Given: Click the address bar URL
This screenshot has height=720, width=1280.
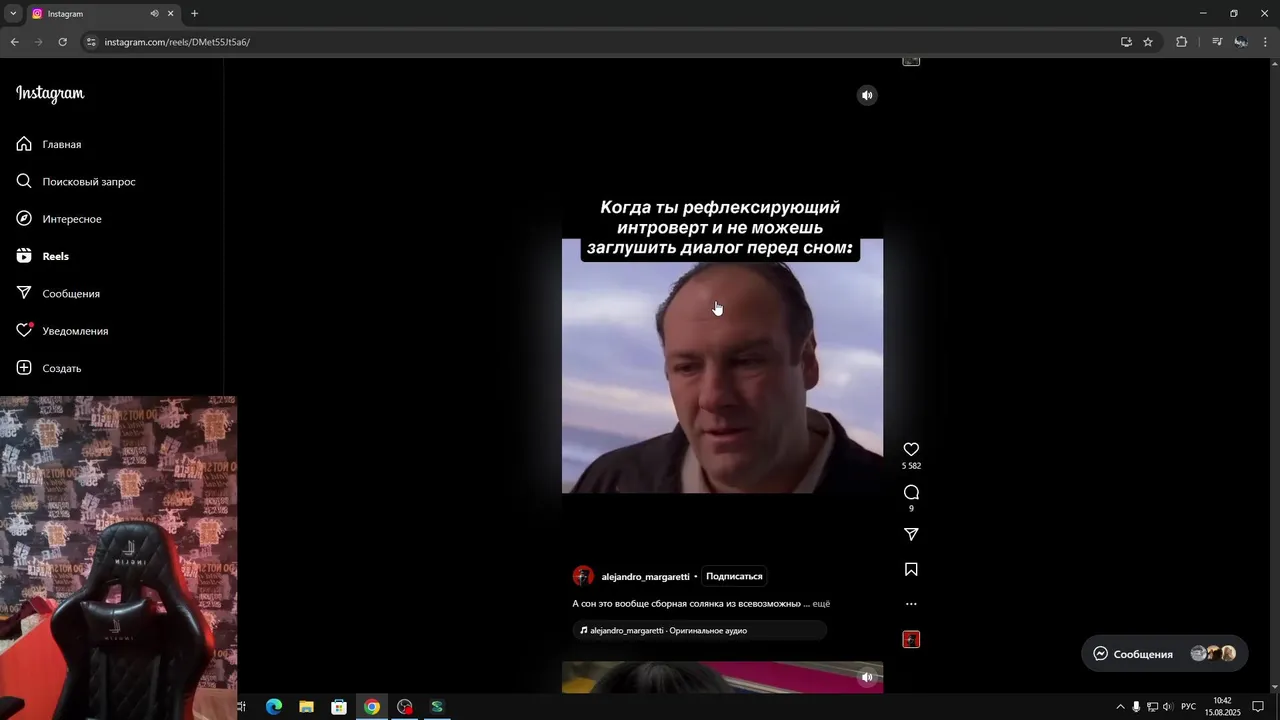Looking at the screenshot, I should [177, 42].
